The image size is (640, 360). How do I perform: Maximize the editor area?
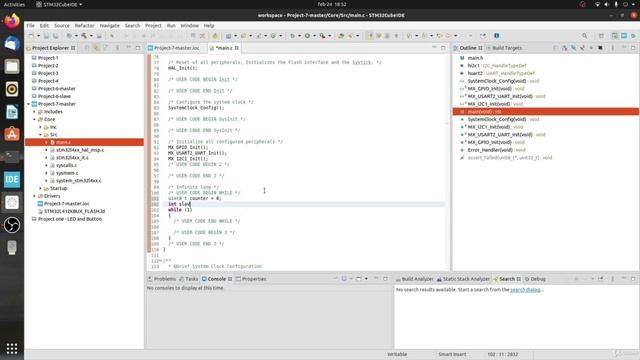[x=443, y=48]
